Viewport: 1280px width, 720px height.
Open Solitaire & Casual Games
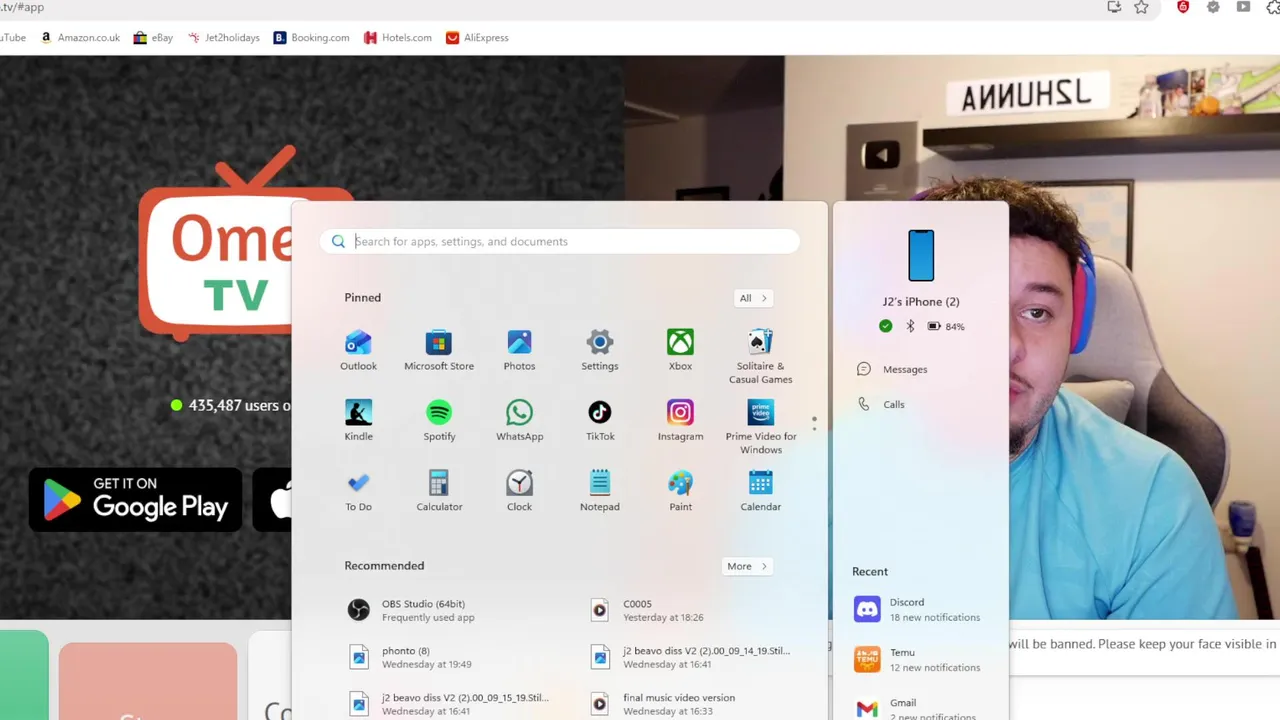pyautogui.click(x=760, y=357)
